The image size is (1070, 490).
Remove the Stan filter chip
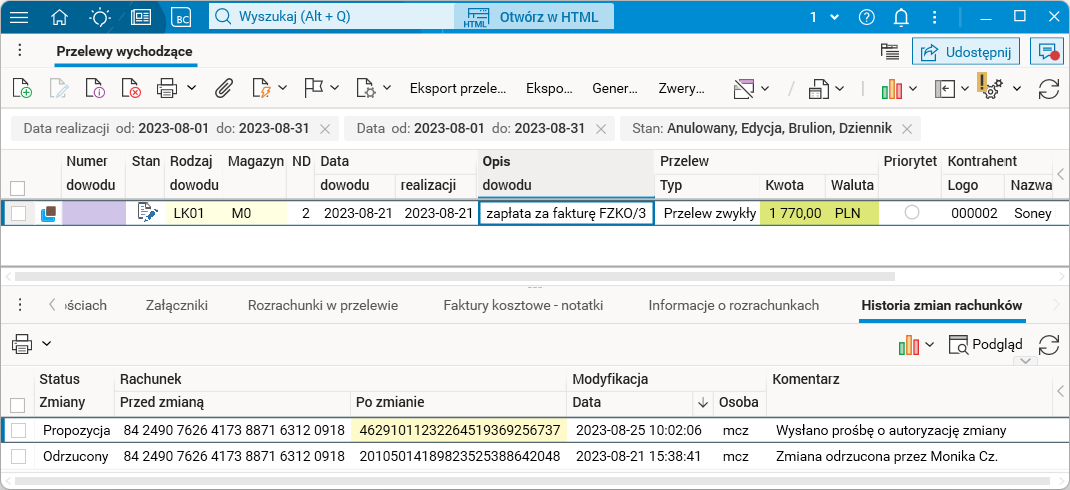coord(907,128)
